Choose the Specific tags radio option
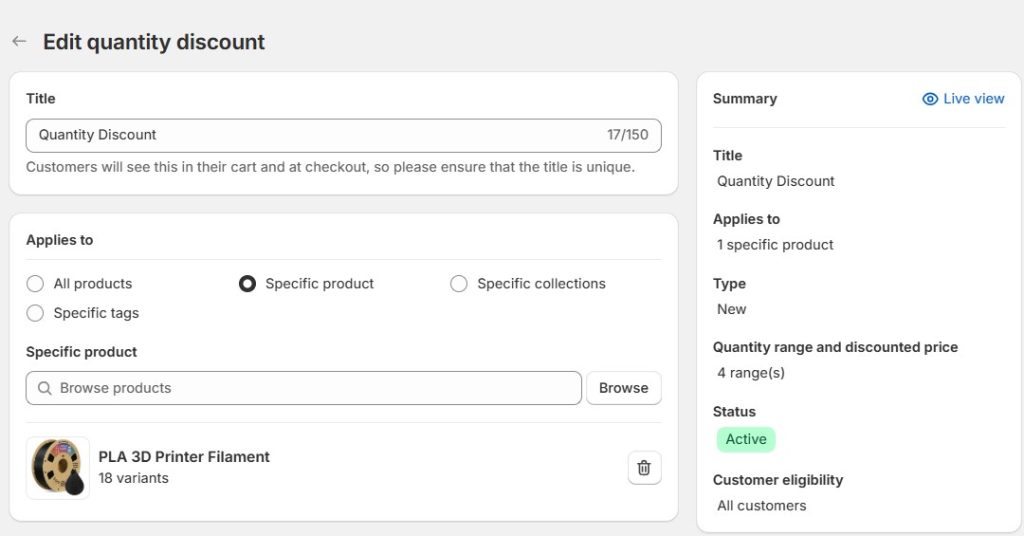Screen dimensions: 1024x536 coord(35,313)
